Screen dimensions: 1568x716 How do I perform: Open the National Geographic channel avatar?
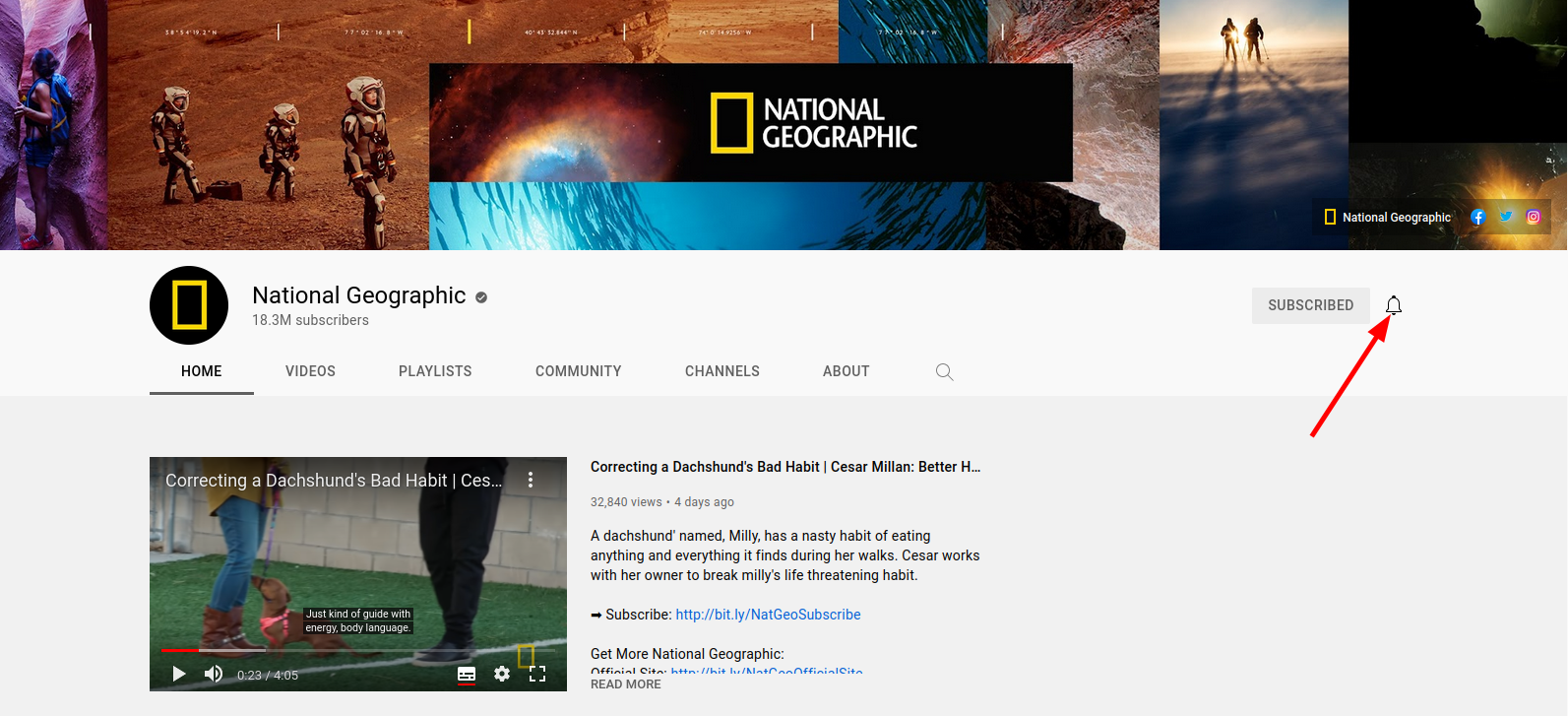(x=189, y=305)
